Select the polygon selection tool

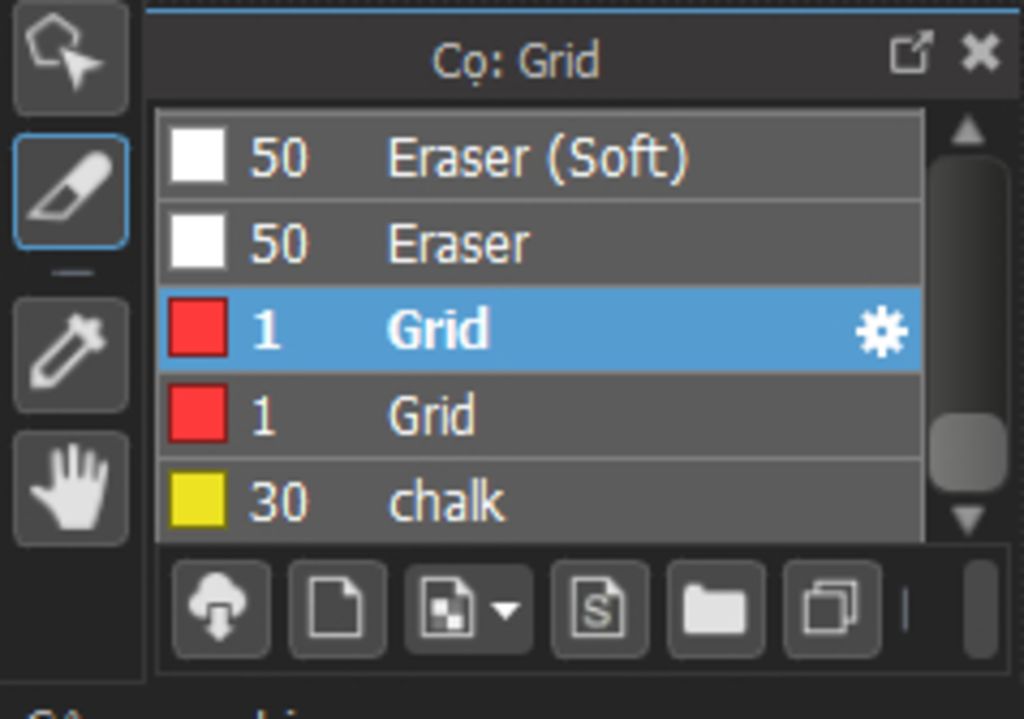(x=68, y=55)
